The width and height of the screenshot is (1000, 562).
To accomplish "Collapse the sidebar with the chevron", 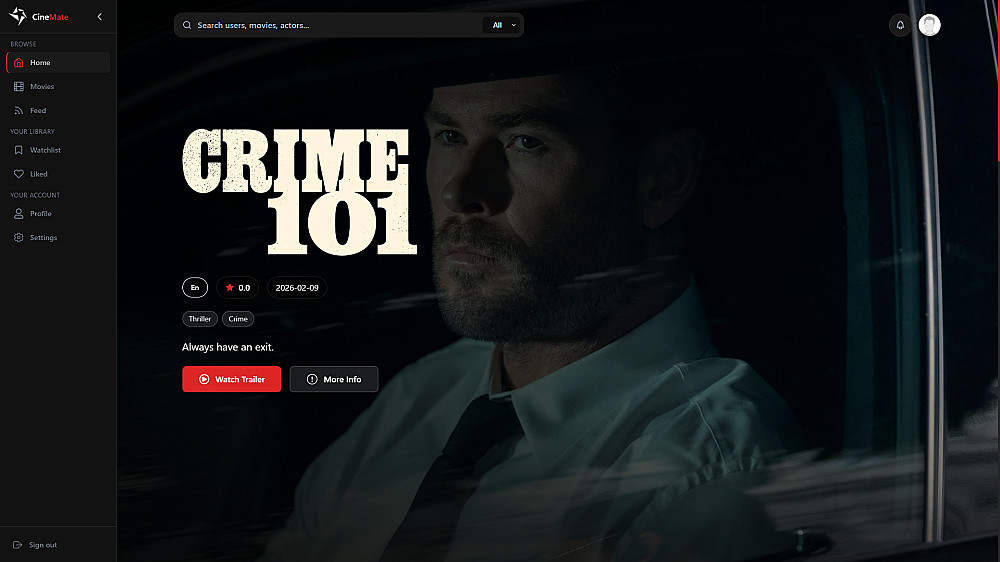I will 99,17.
